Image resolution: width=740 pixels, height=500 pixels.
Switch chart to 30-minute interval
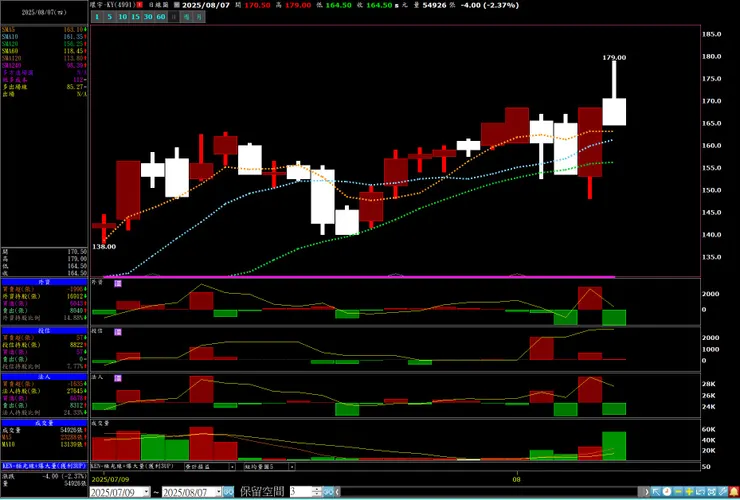pyautogui.click(x=148, y=17)
